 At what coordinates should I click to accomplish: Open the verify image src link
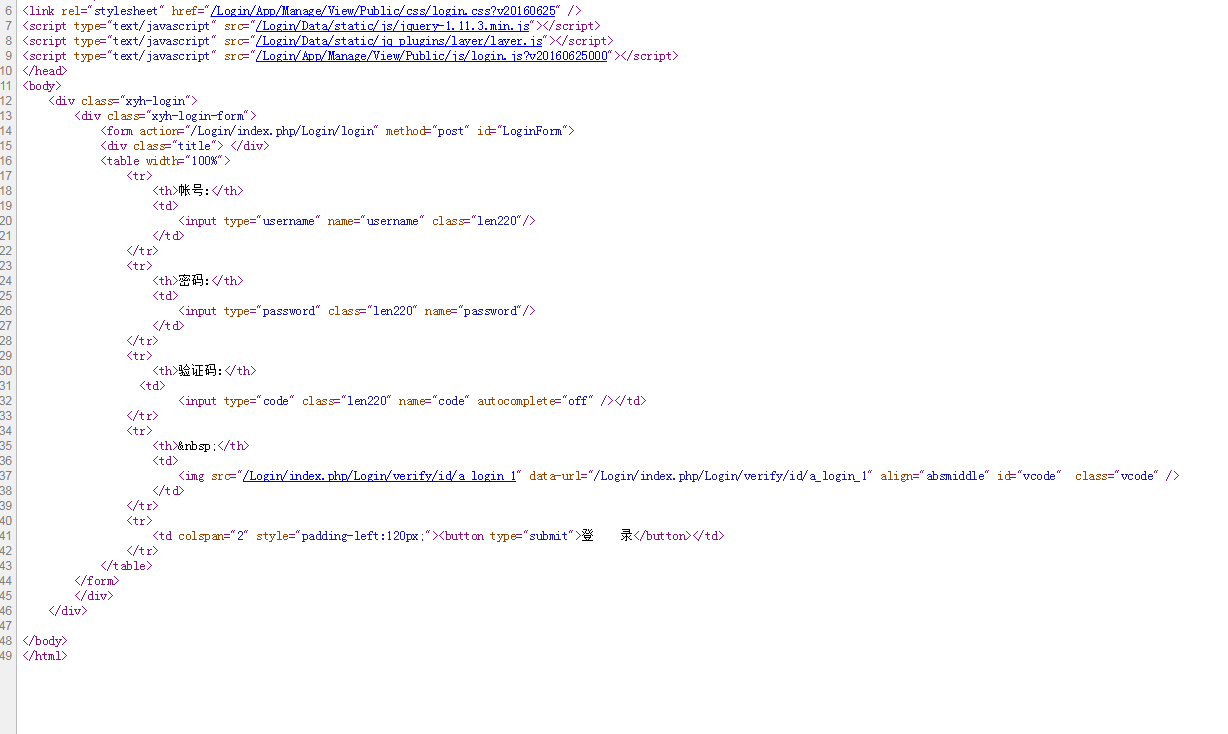(x=380, y=476)
